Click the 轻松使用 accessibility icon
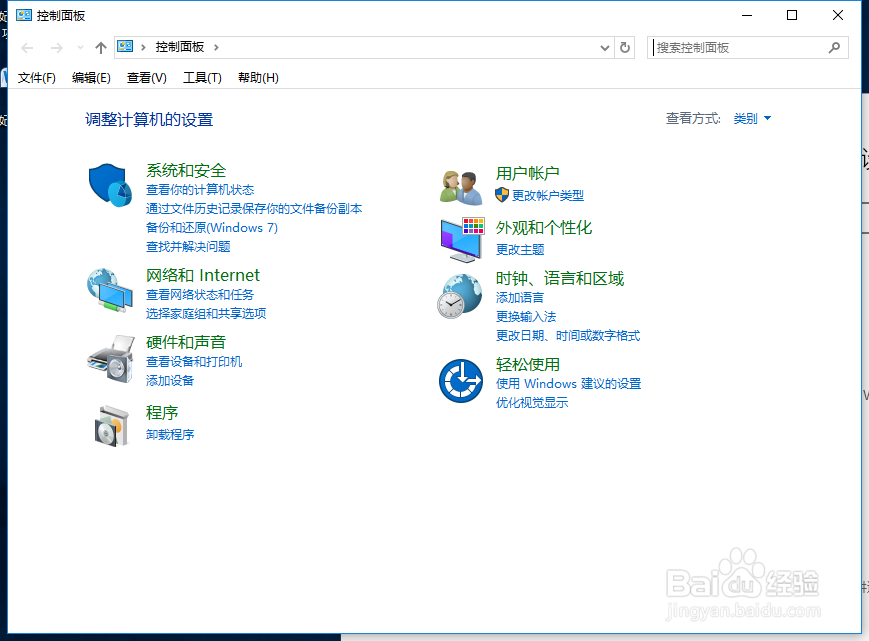The image size is (869, 641). tap(459, 381)
